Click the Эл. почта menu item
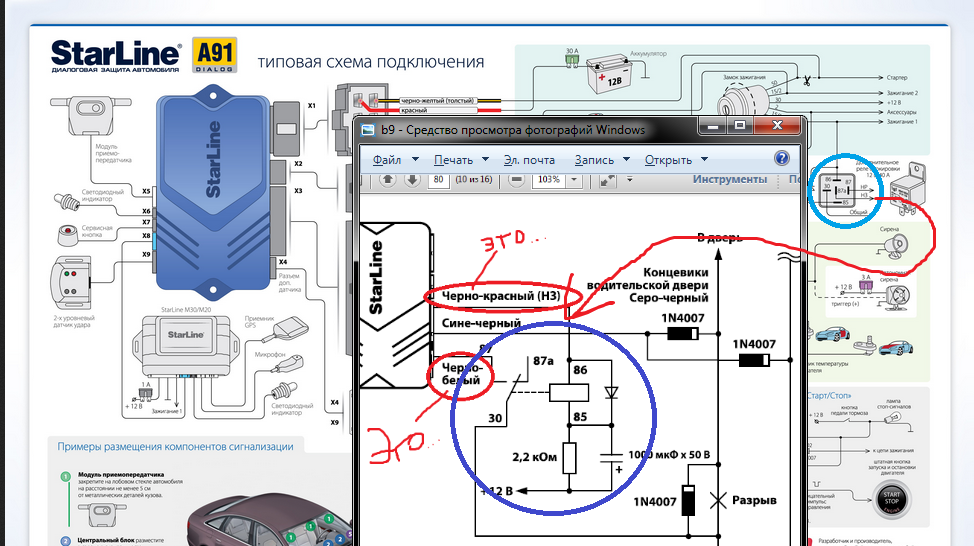This screenshot has width=974, height=546. click(529, 160)
